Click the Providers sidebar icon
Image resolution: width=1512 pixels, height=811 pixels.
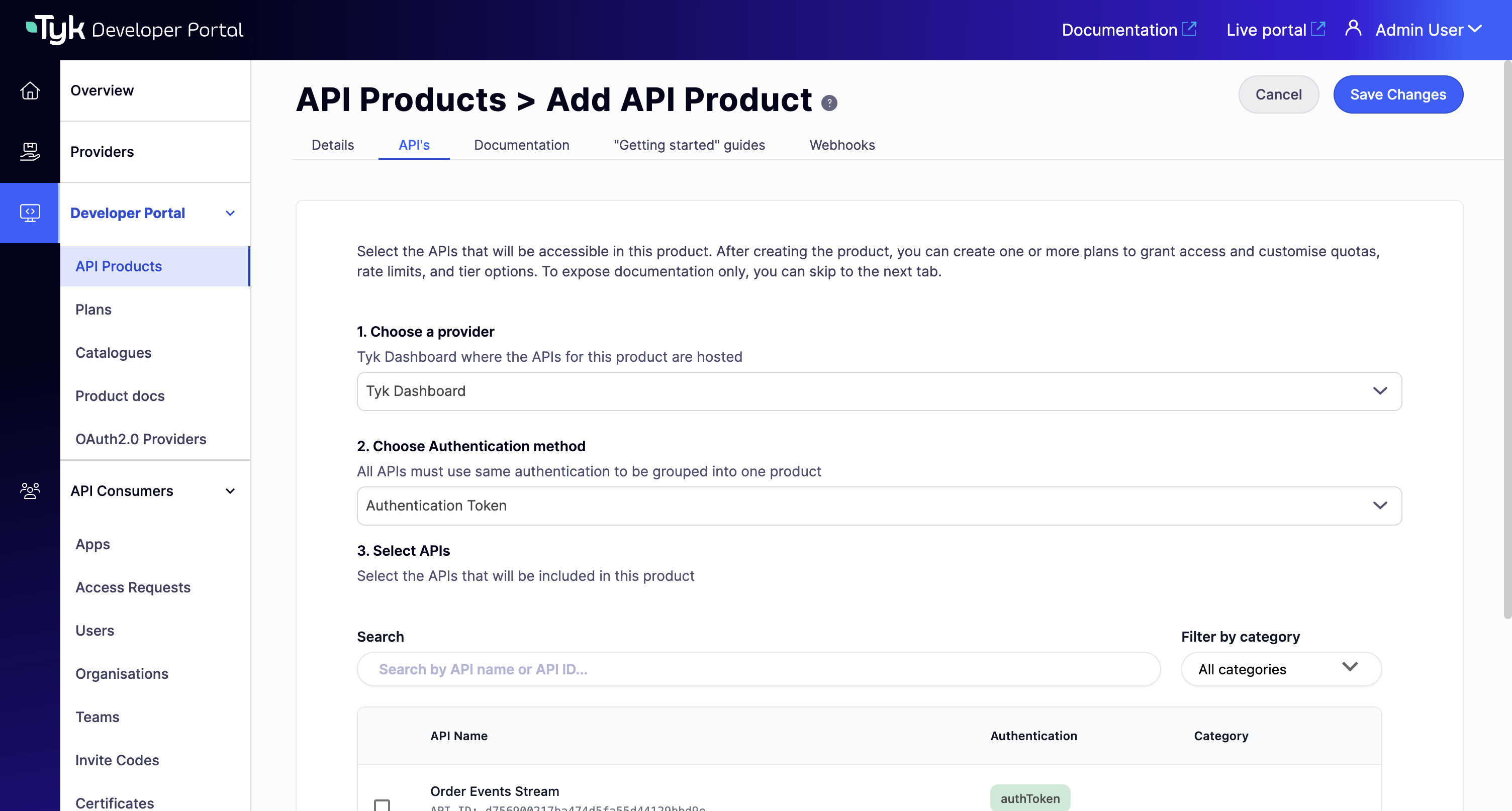click(30, 151)
